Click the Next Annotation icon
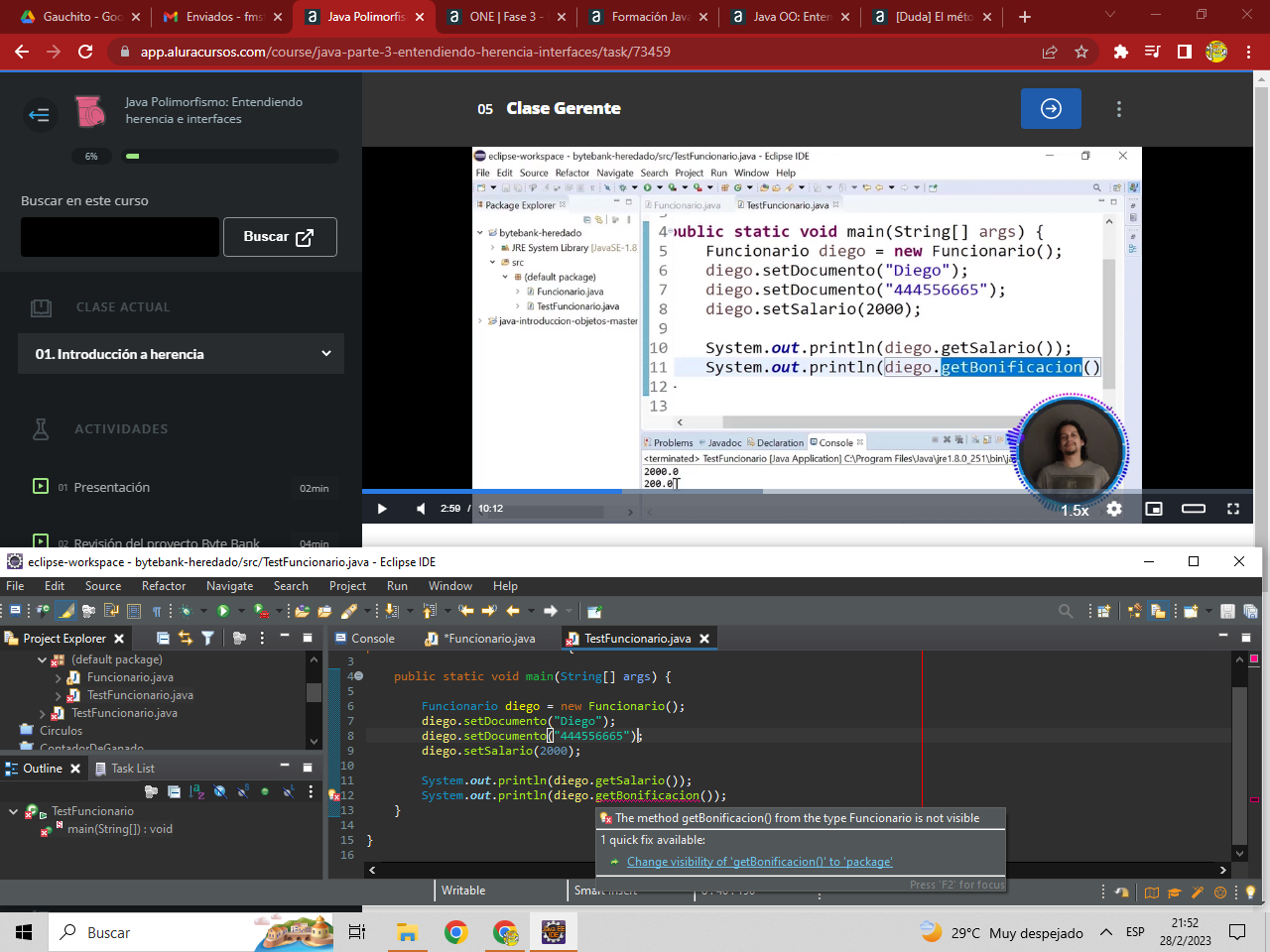The image size is (1270, 952). (x=391, y=611)
